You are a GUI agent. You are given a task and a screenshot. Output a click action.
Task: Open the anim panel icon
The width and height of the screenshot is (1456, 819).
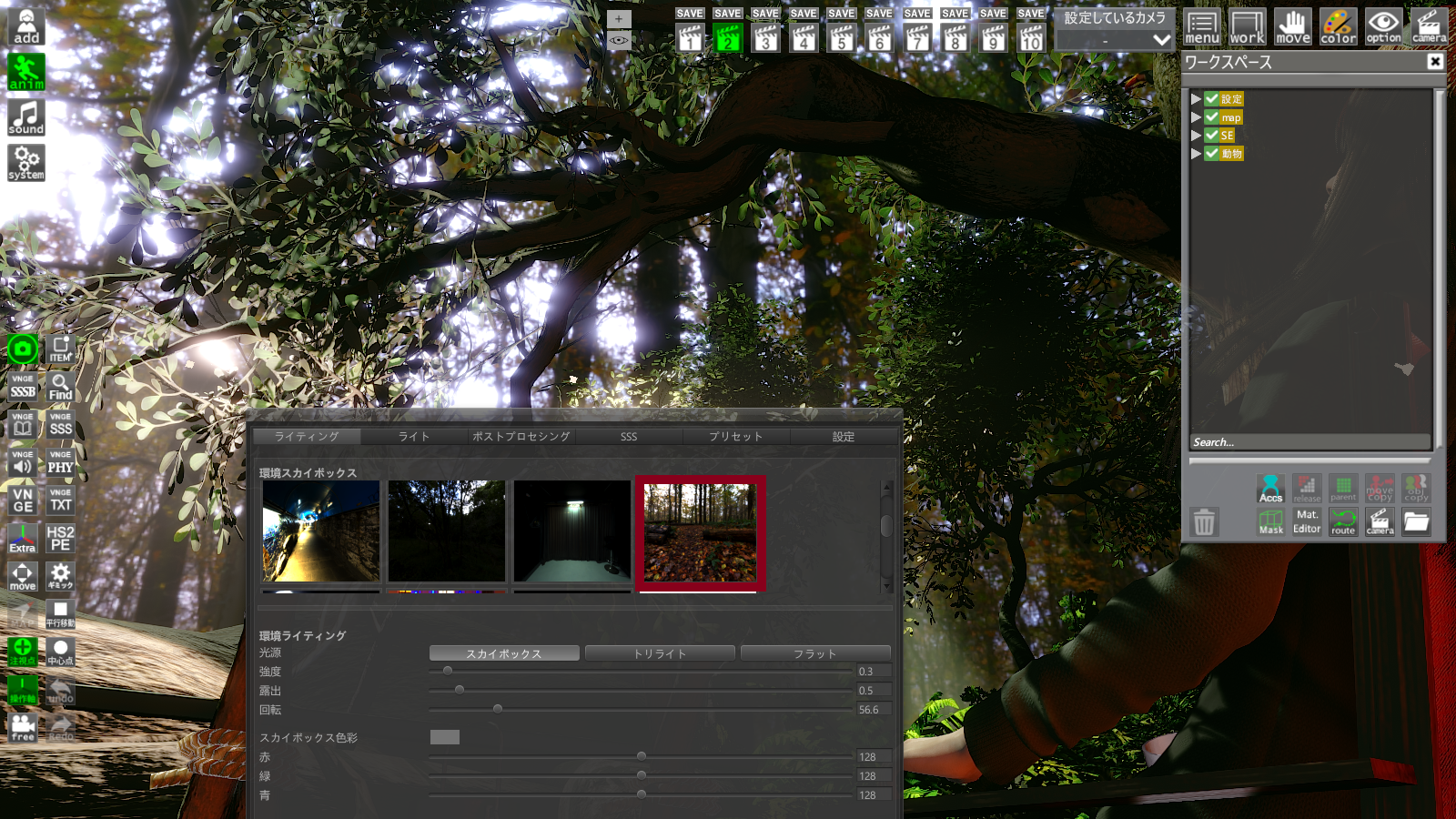26,72
